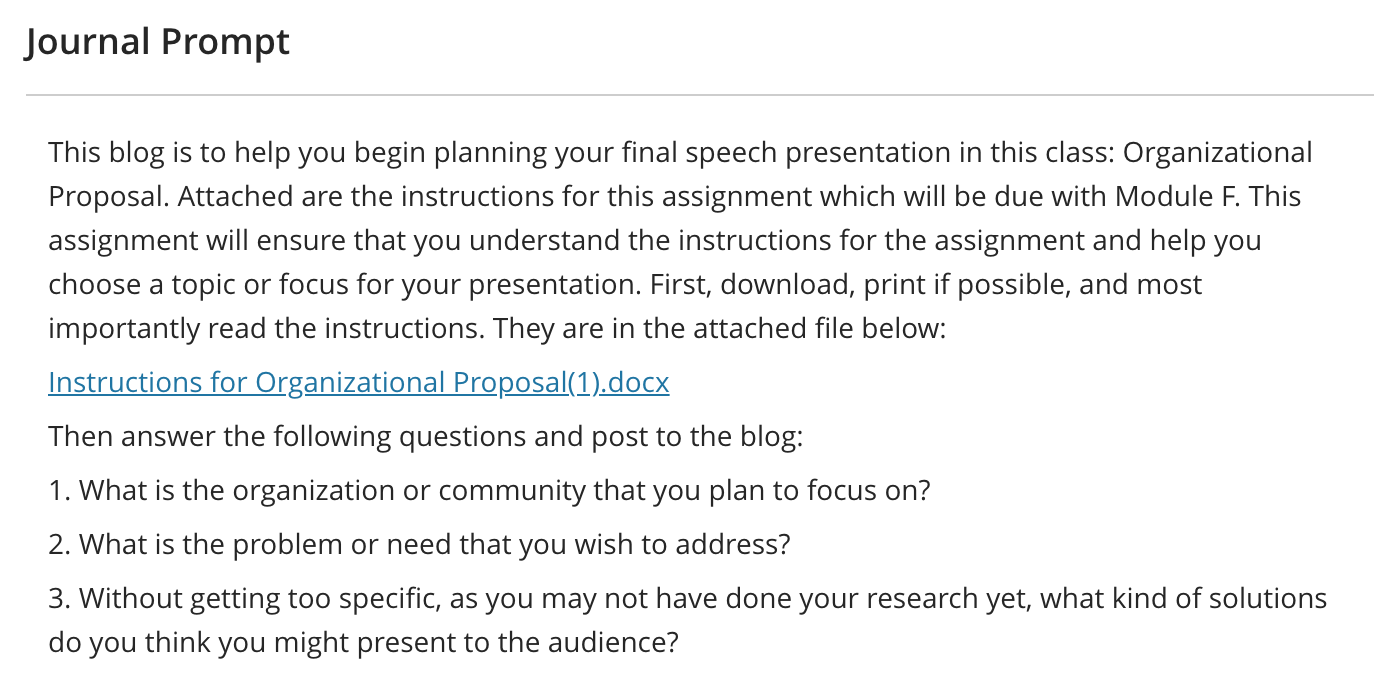1374x694 pixels.
Task: Click the last line ending 'present to the audience?'
Action: tap(363, 642)
